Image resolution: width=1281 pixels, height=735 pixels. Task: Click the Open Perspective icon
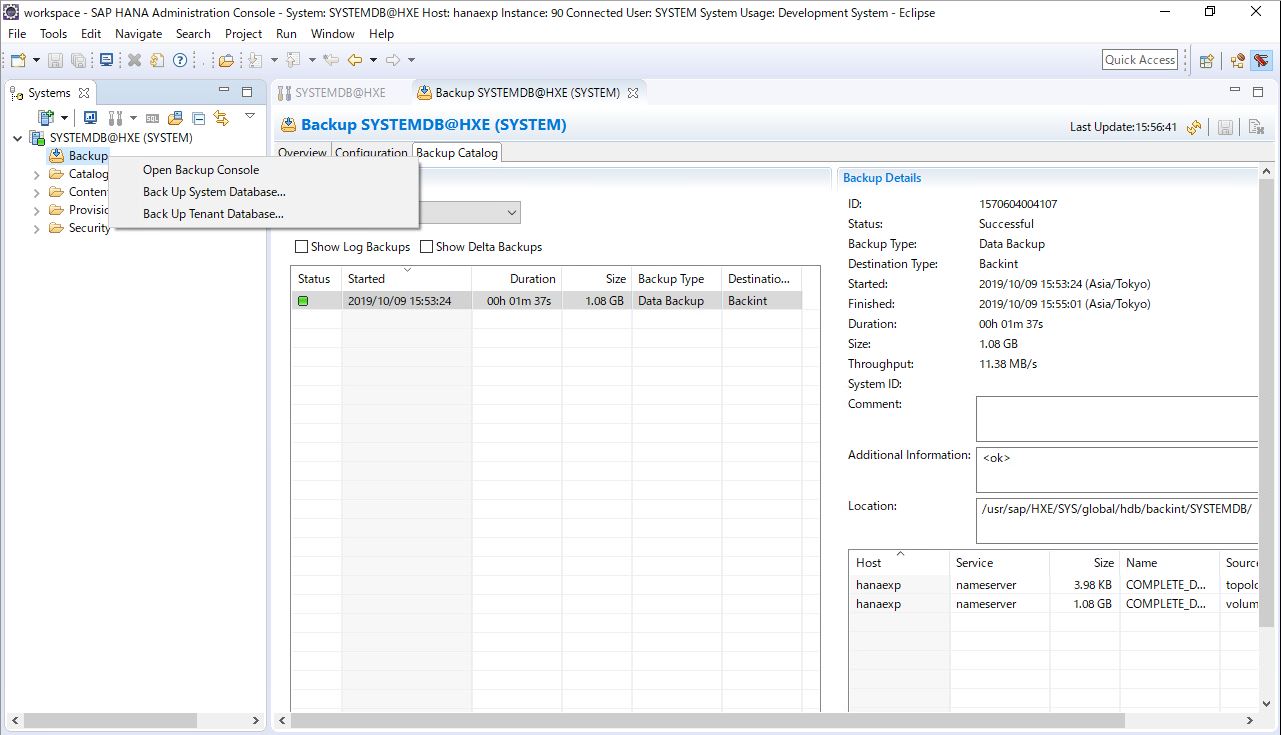[1206, 60]
